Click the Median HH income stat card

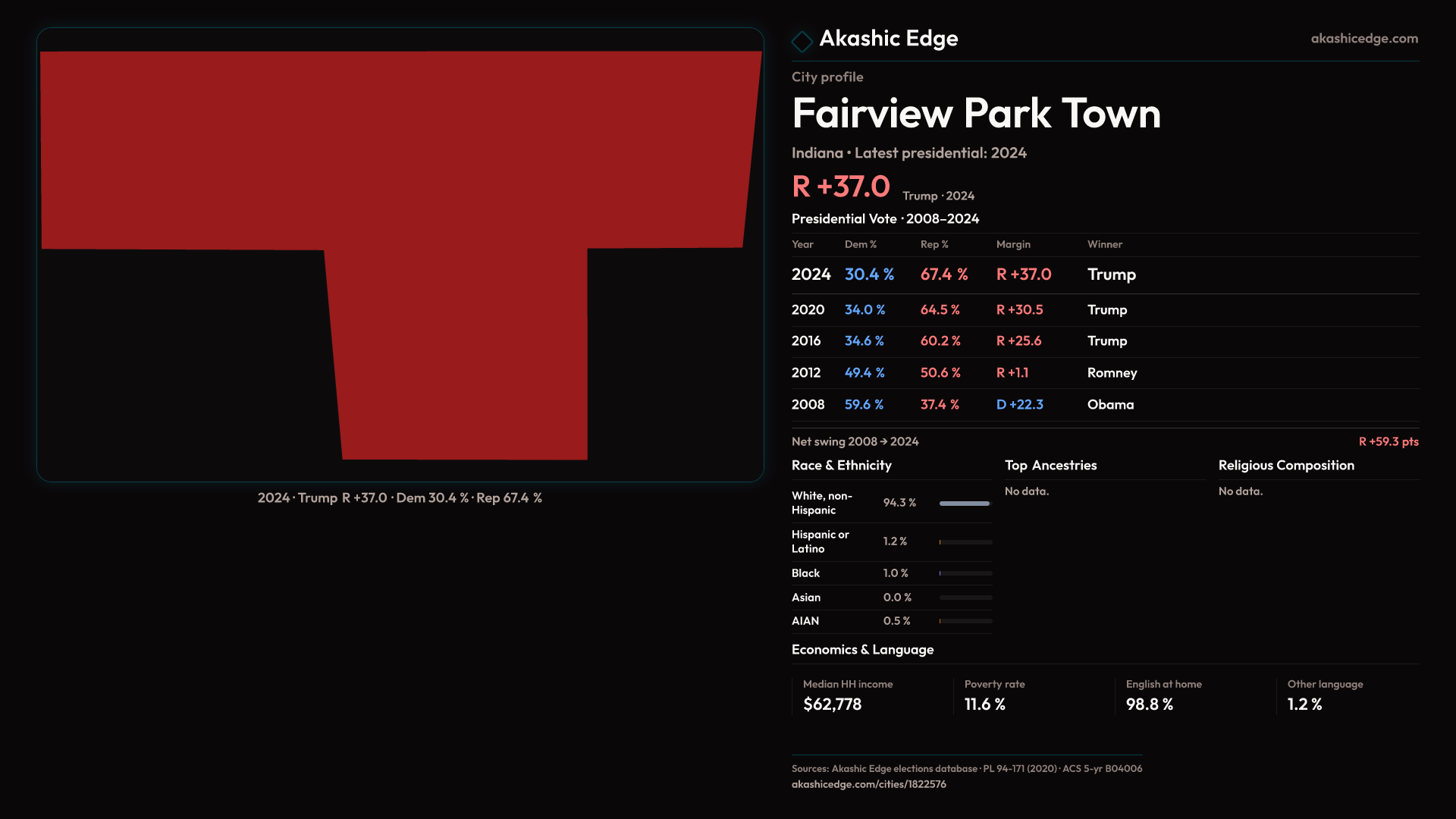[x=847, y=695]
